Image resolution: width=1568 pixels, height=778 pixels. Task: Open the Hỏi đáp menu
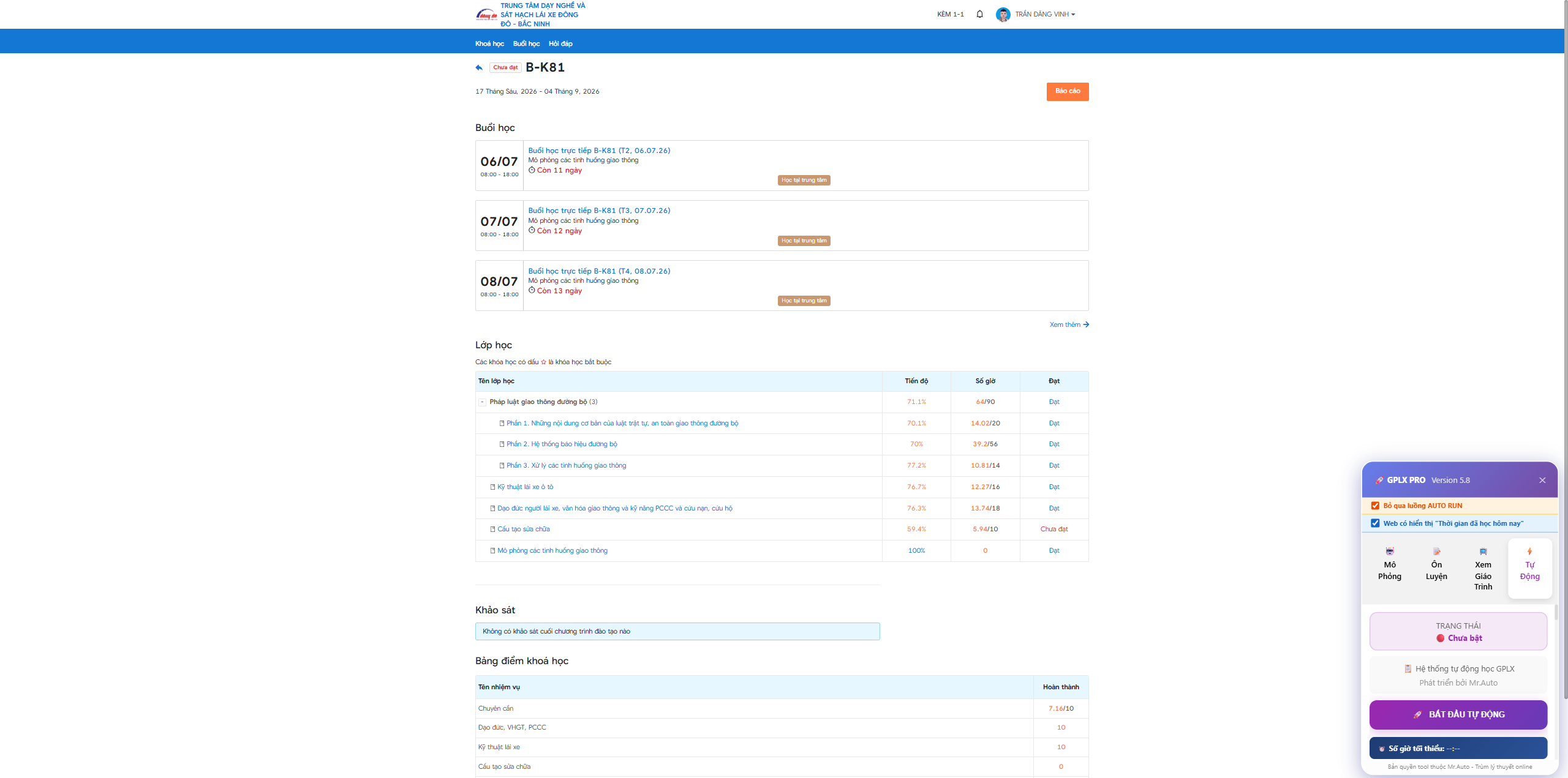click(560, 43)
